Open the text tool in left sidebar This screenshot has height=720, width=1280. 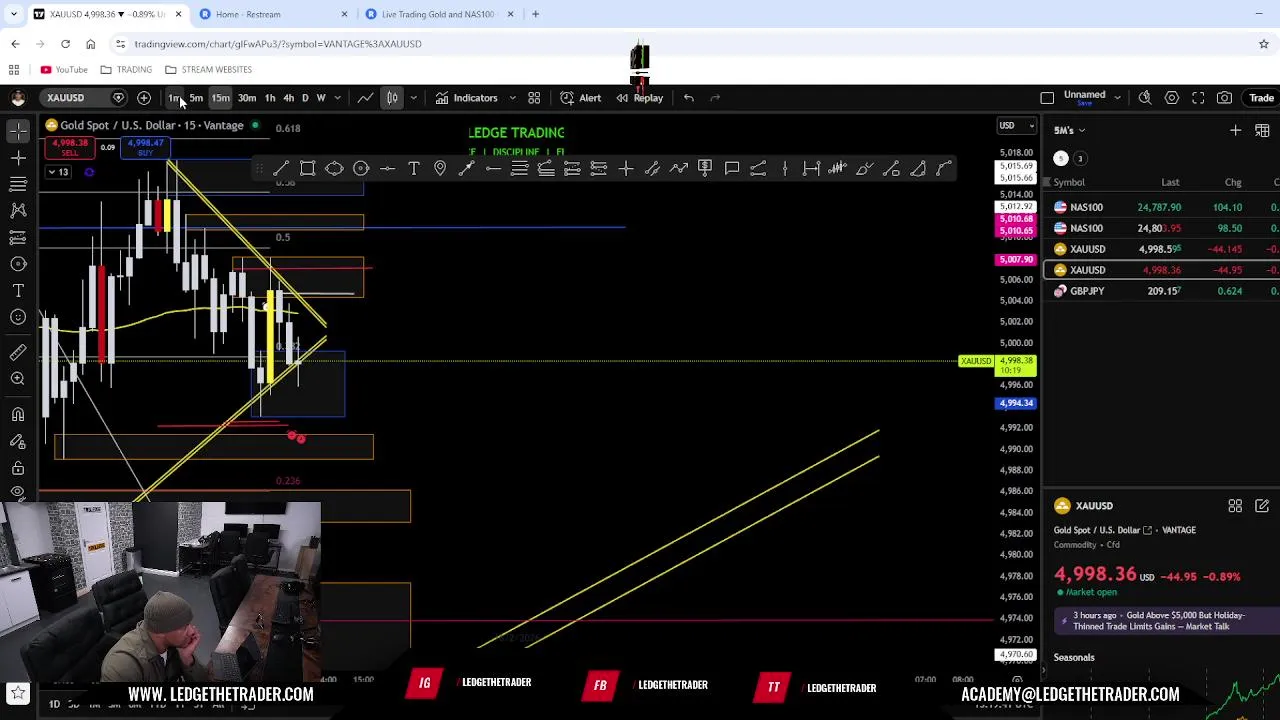18,290
